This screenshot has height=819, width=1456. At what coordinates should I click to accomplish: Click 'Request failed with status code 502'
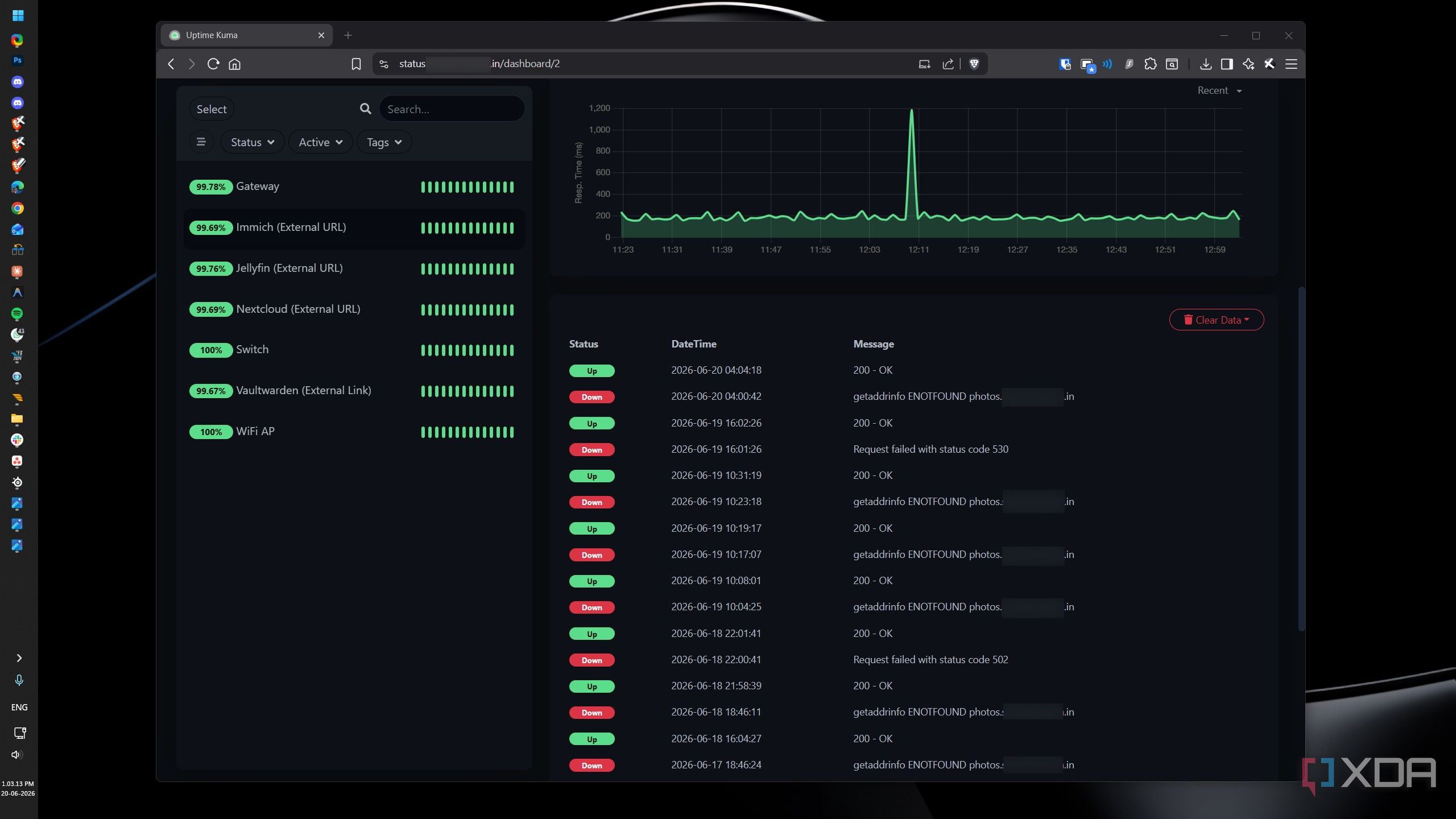click(x=930, y=660)
